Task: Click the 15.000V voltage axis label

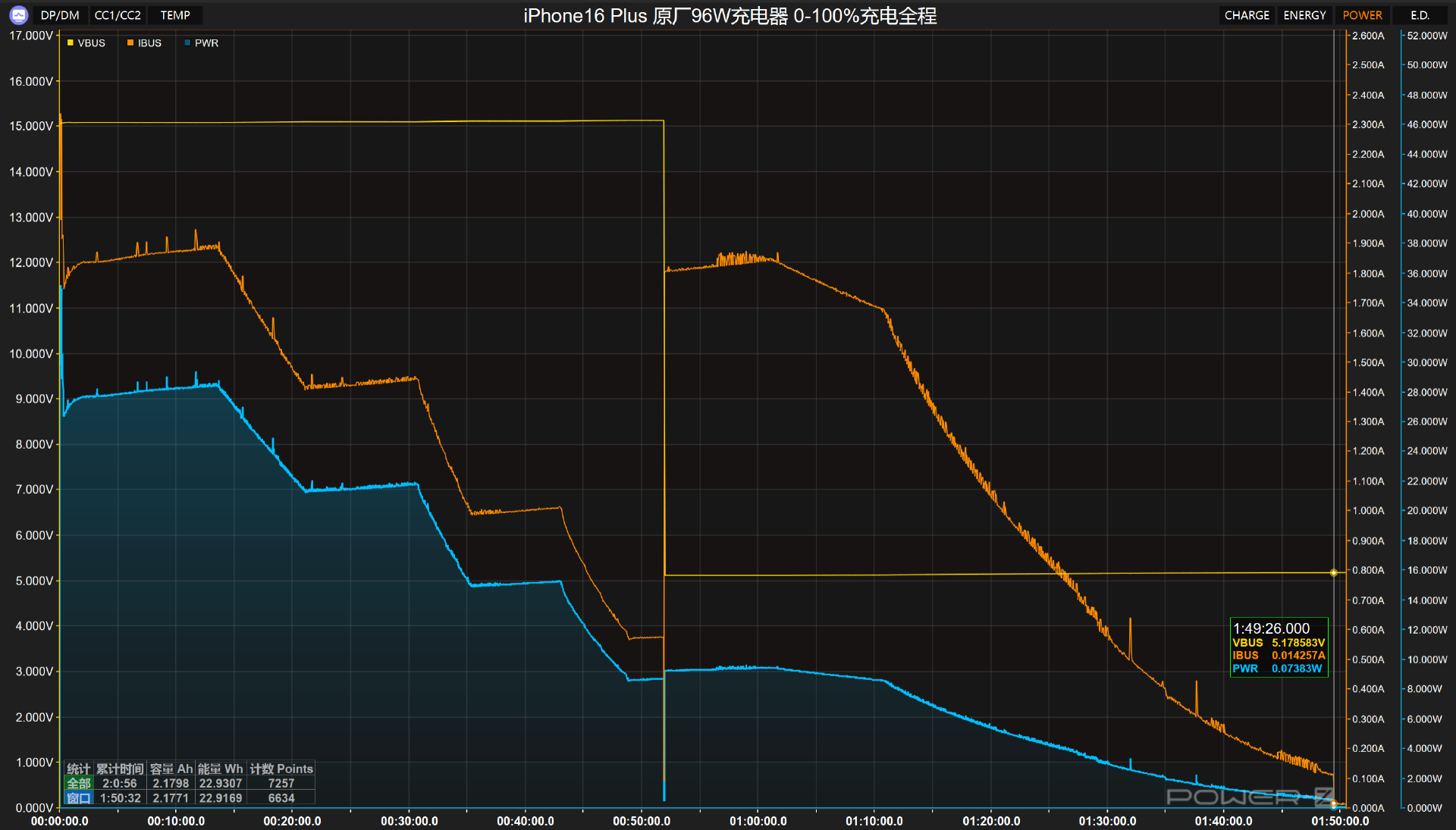Action: [x=31, y=126]
